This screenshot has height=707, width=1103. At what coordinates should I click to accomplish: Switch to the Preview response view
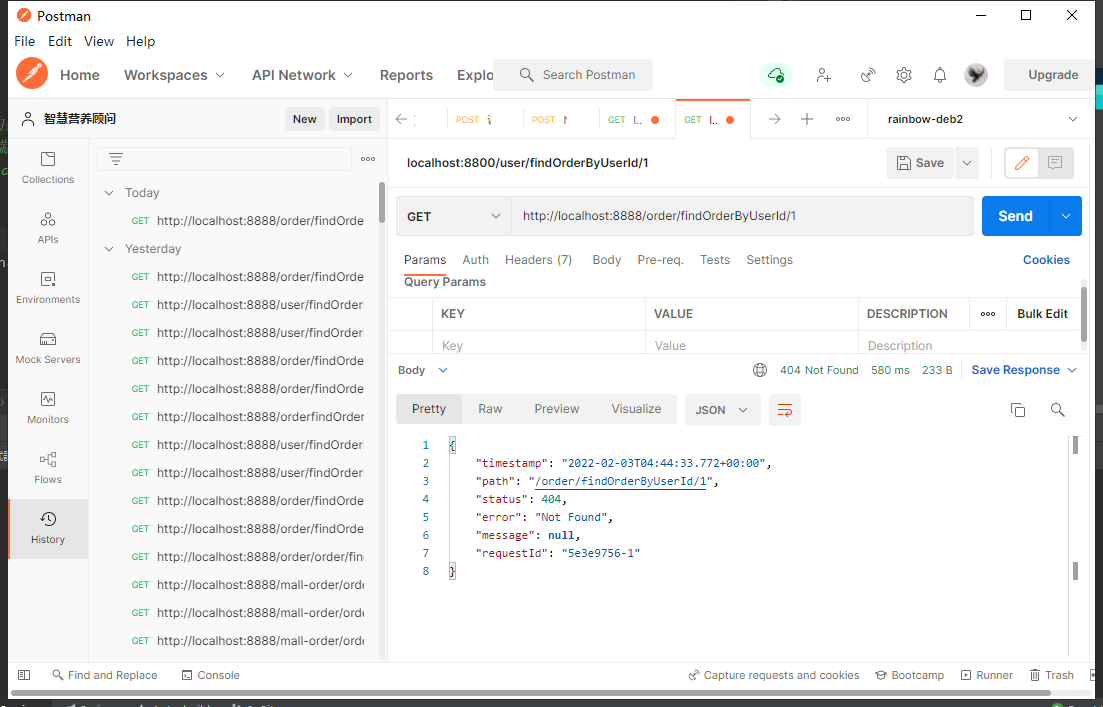[556, 409]
